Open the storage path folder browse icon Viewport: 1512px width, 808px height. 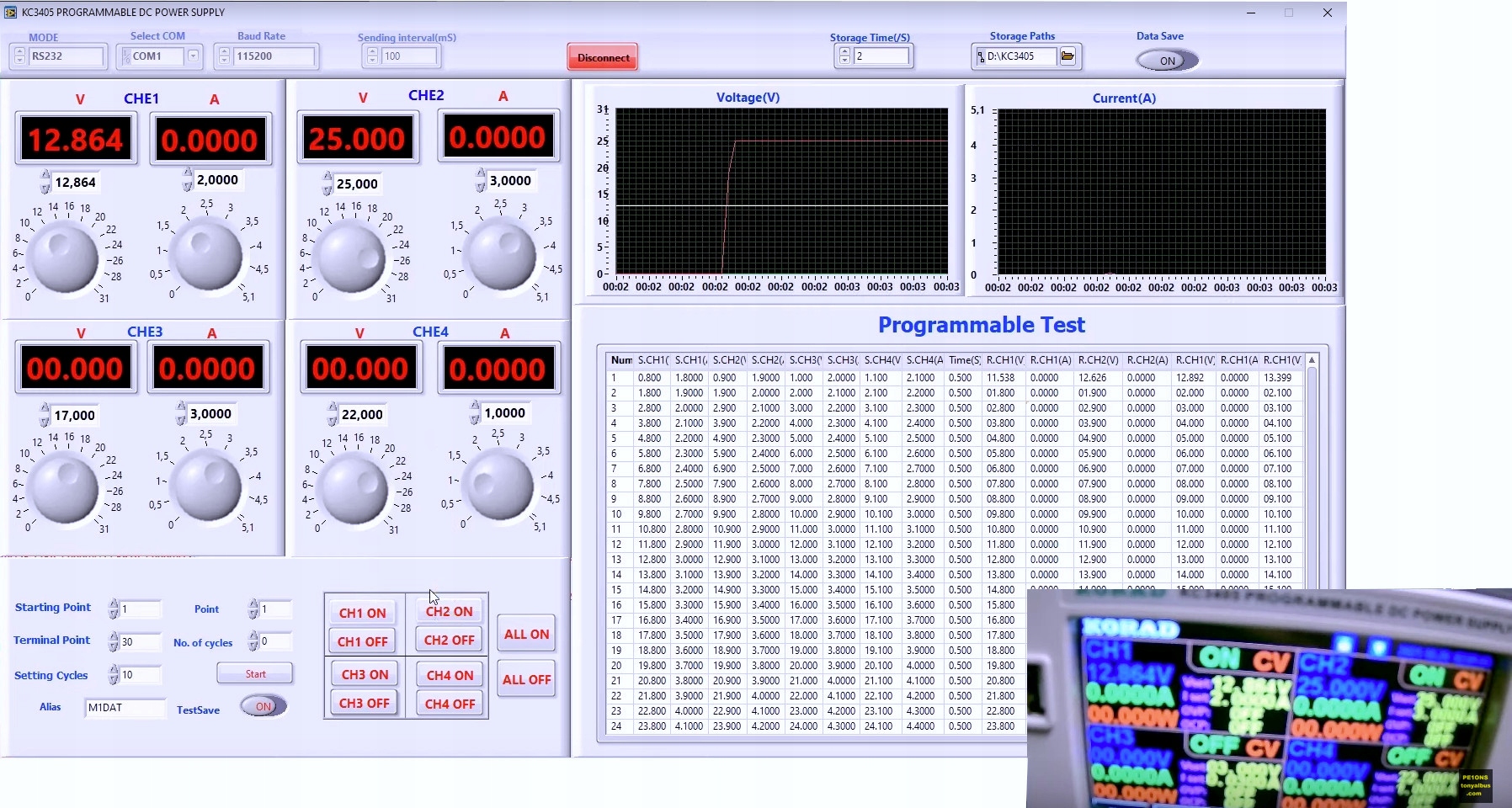pyautogui.click(x=1067, y=56)
